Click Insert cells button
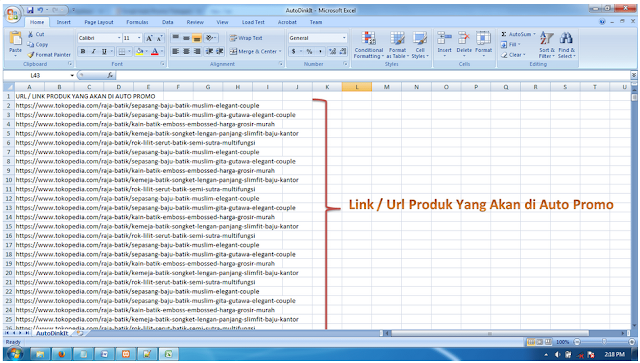The width and height of the screenshot is (640, 363). pyautogui.click(x=444, y=44)
